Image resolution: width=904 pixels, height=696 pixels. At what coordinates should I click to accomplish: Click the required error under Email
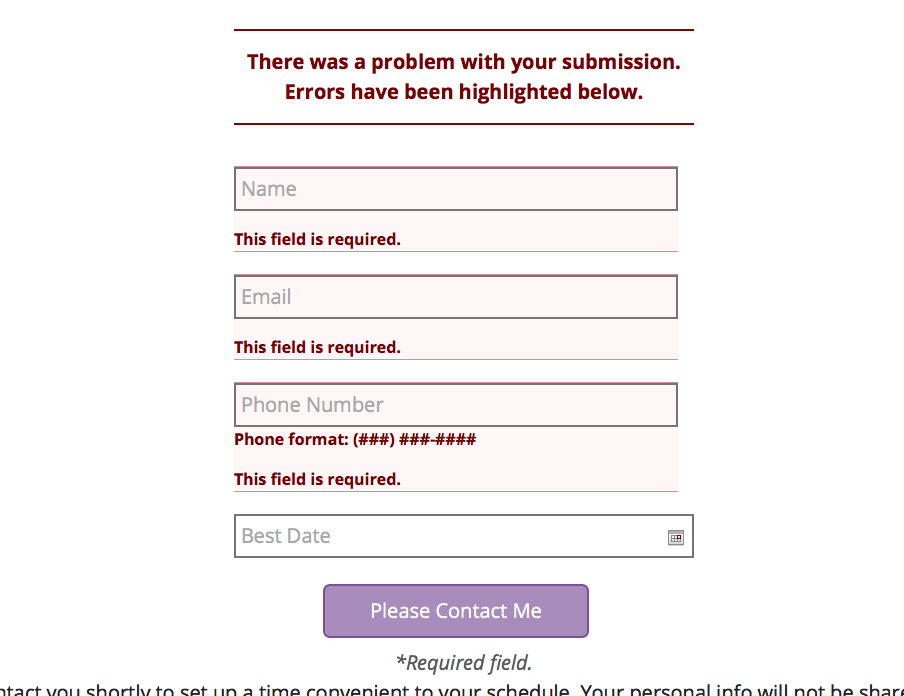point(317,347)
